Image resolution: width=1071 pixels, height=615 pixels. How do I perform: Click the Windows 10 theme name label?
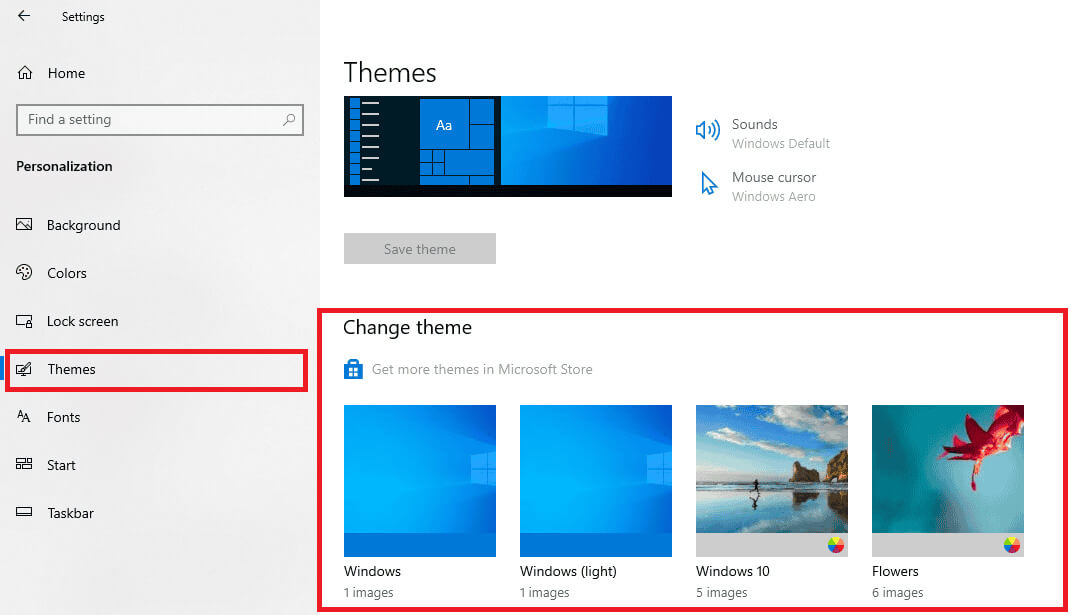(x=732, y=571)
